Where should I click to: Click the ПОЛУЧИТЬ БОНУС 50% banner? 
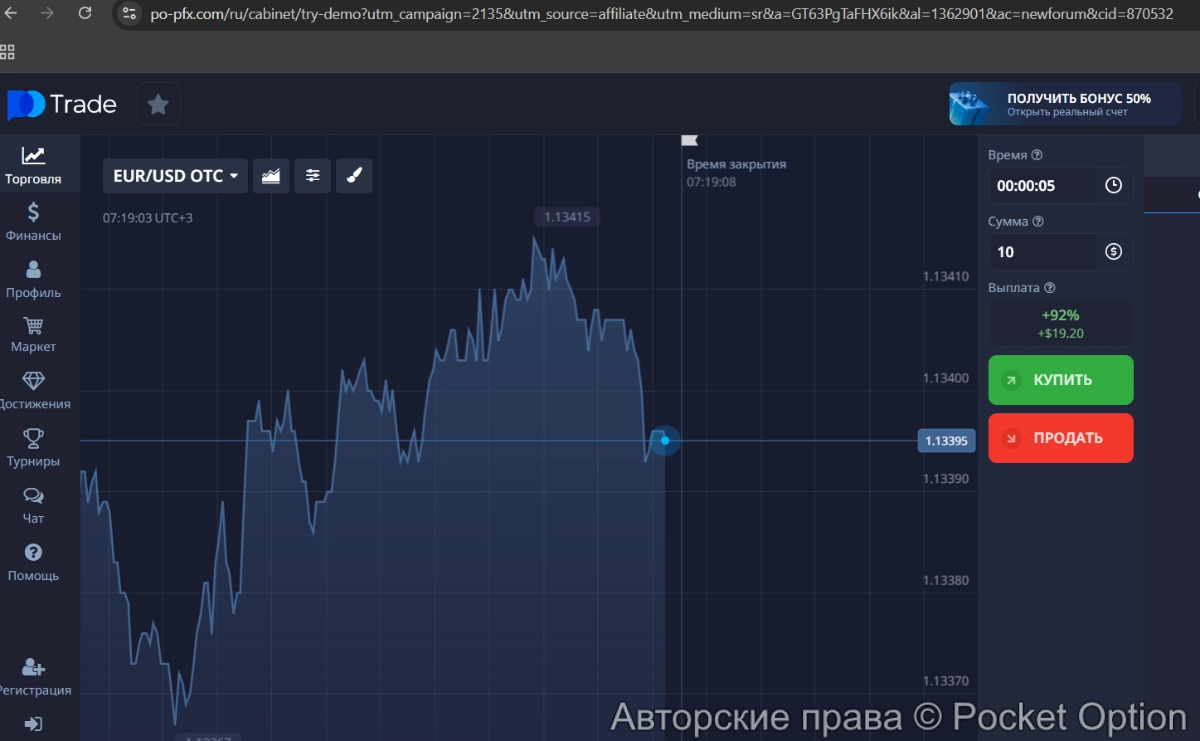(1065, 104)
